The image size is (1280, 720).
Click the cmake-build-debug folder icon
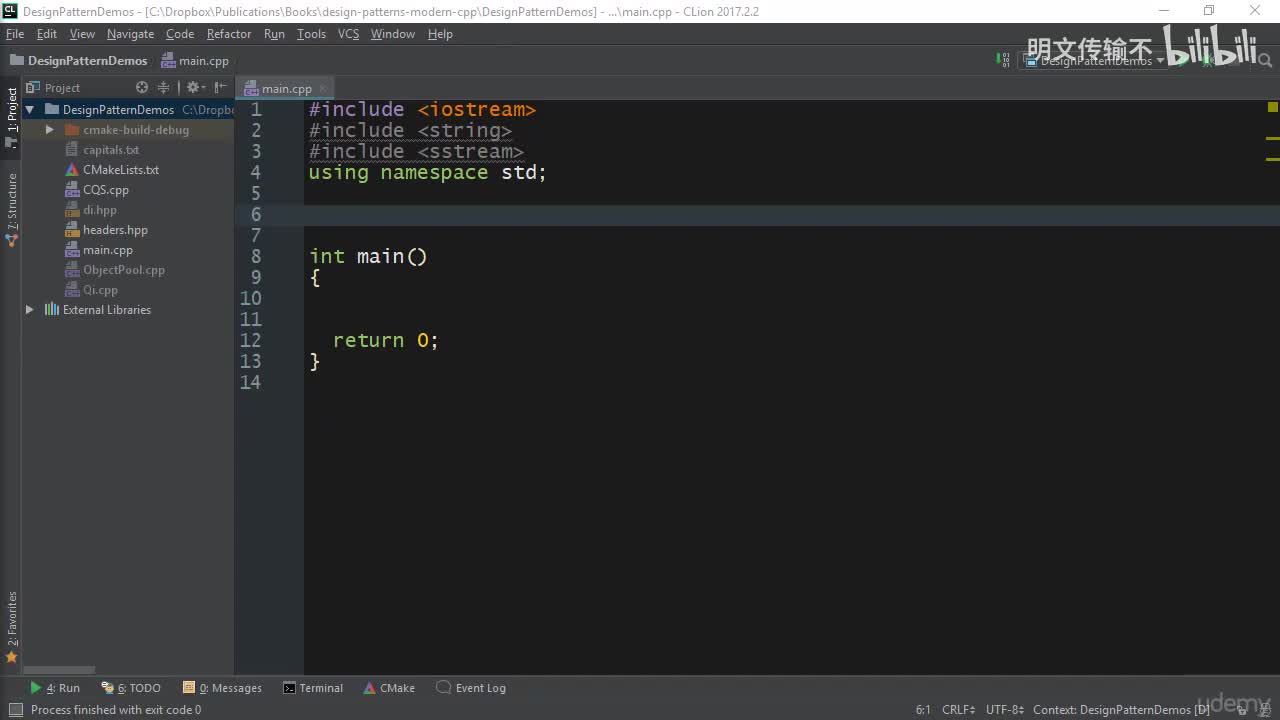[72, 130]
